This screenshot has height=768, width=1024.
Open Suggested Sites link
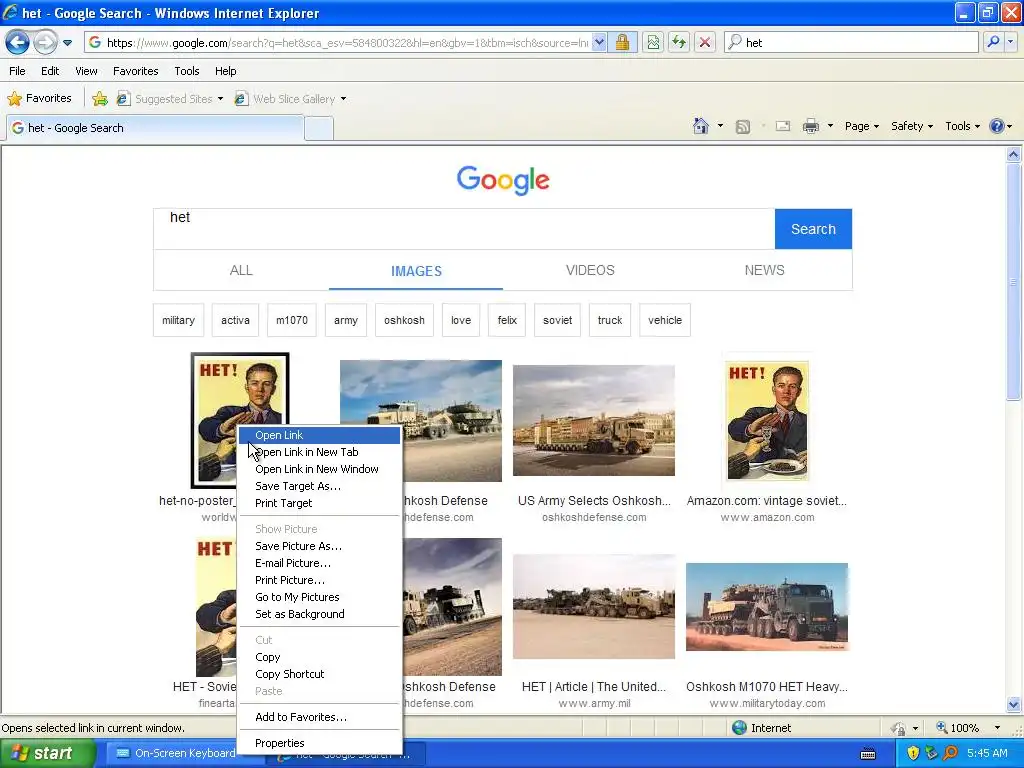coord(170,99)
